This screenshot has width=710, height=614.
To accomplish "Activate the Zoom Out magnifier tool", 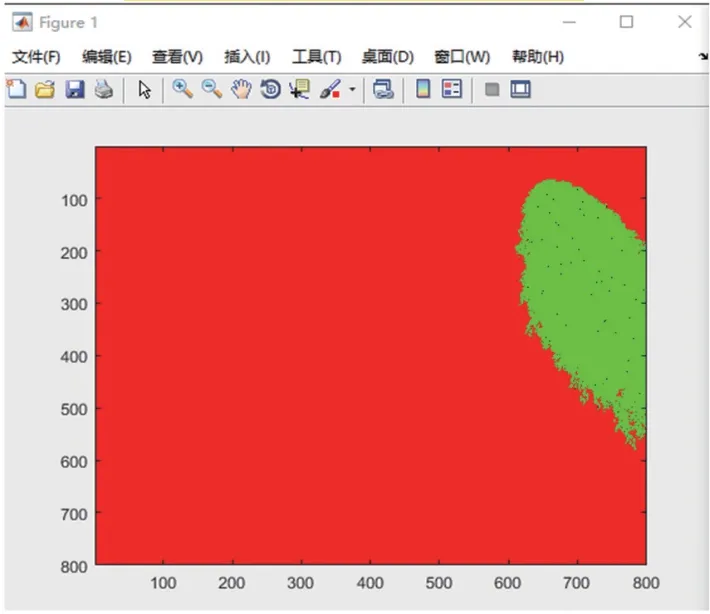I will [x=211, y=89].
